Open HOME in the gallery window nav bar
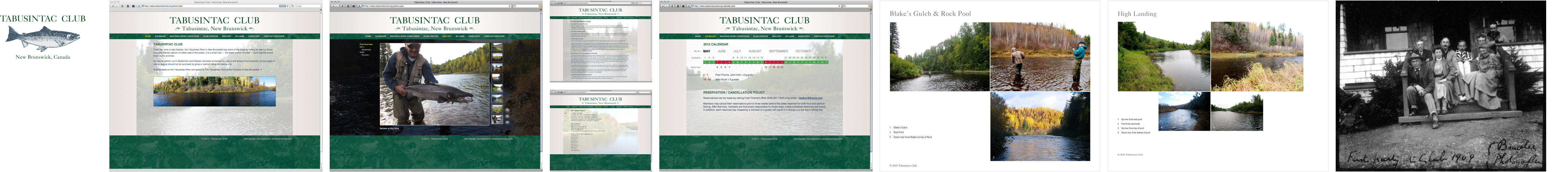This screenshot has width=1568, height=172. 368,36
